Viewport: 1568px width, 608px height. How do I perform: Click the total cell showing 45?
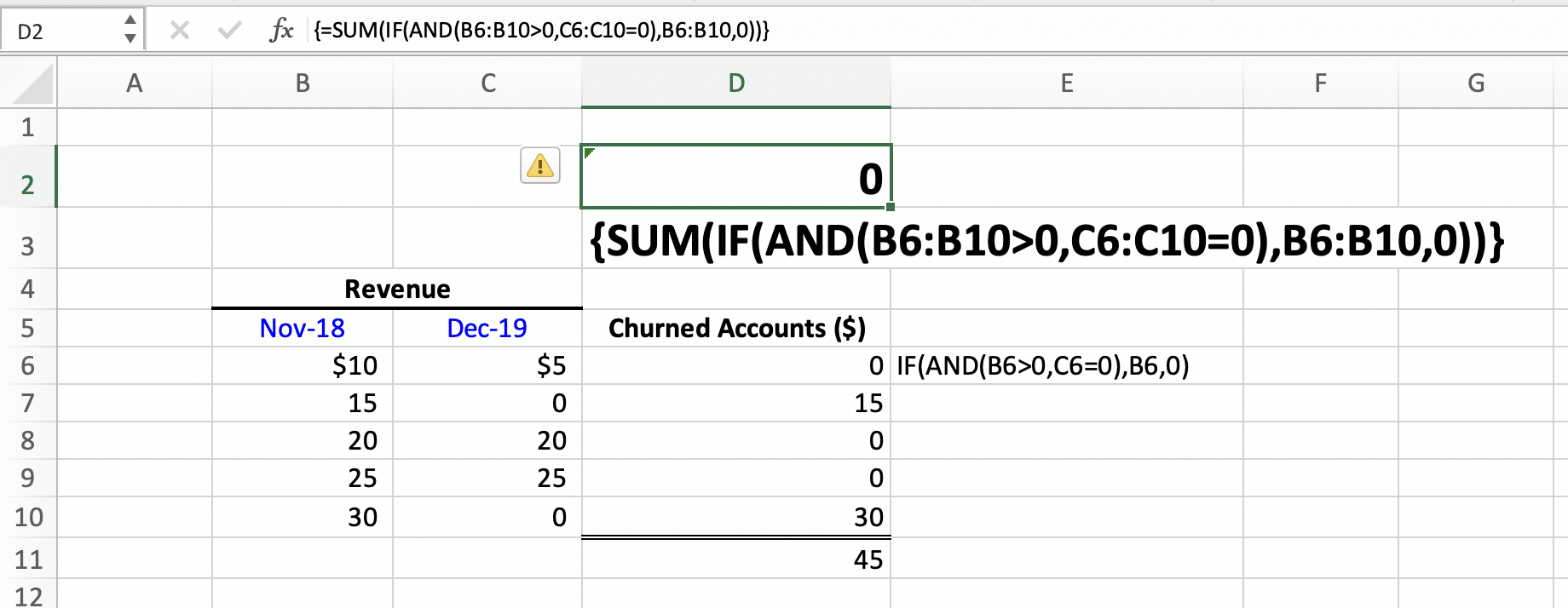pyautogui.click(x=735, y=559)
